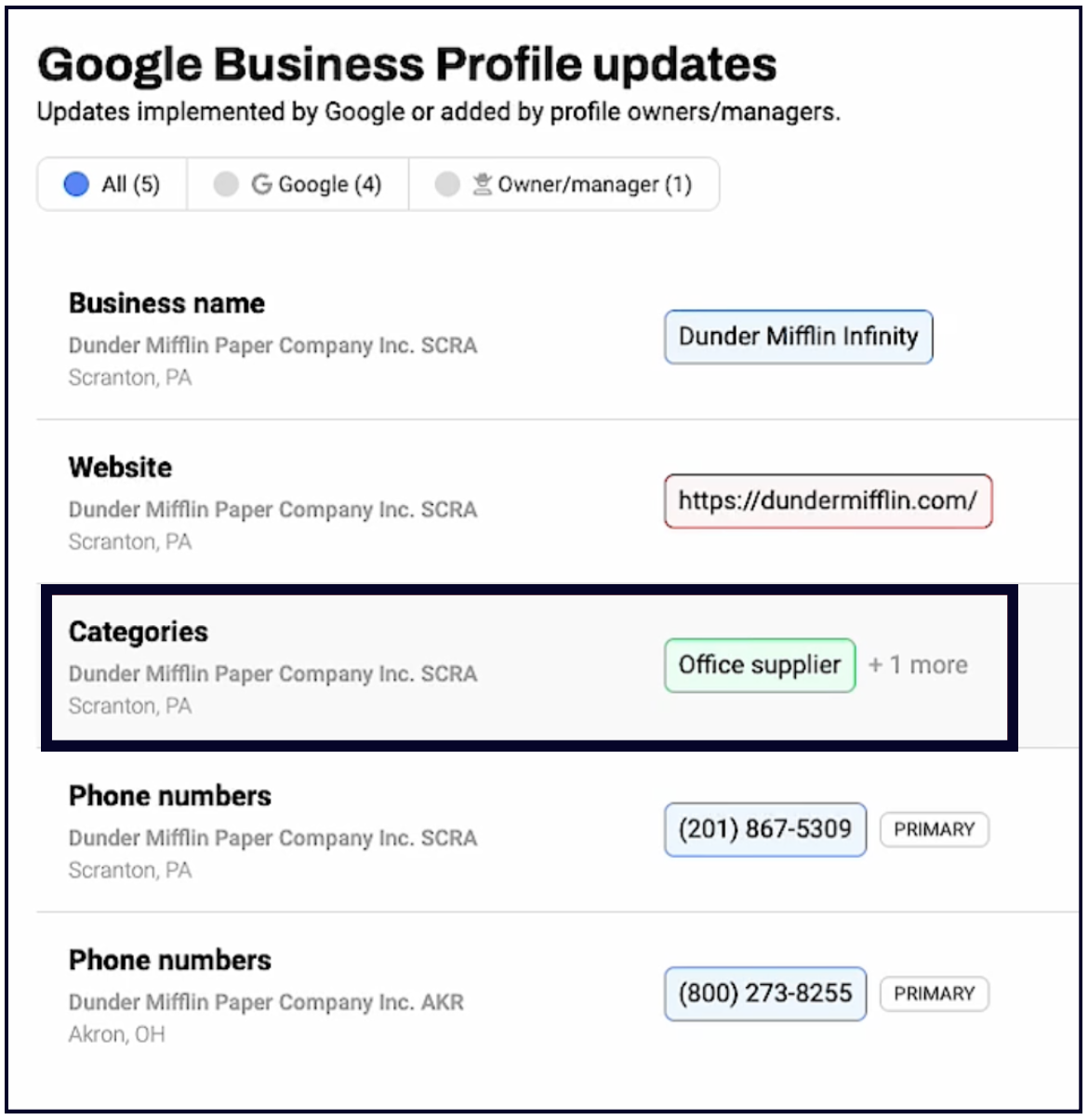Image resolution: width=1088 pixels, height=1120 pixels.
Task: Click the Google Business Profile updates title
Action: click(x=406, y=65)
